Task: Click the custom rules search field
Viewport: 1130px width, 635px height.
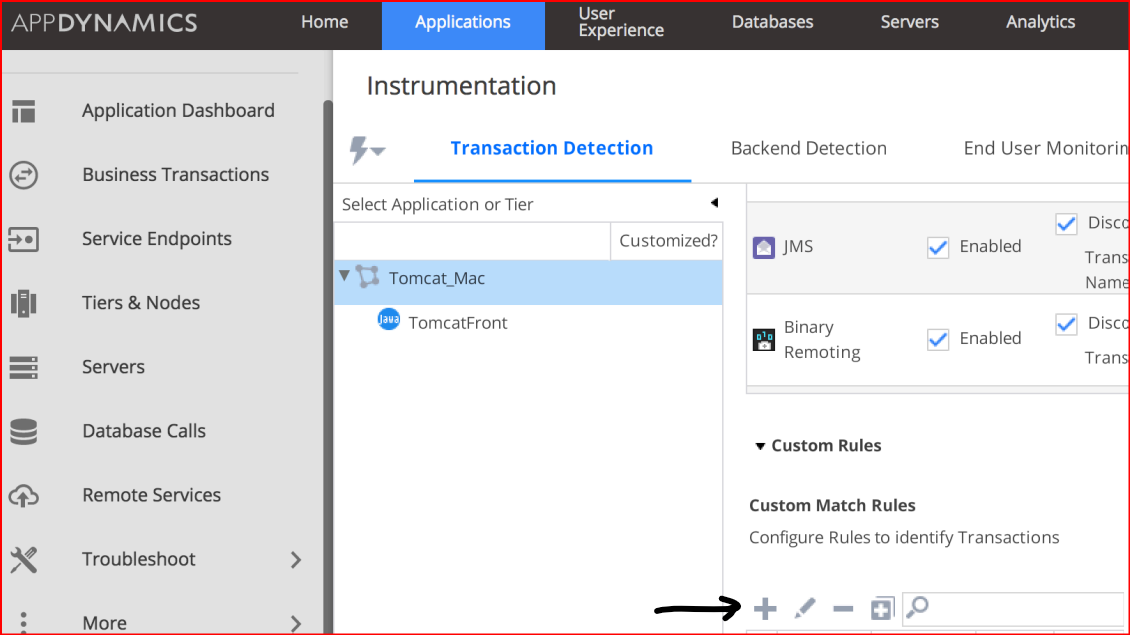Action: 1013,609
